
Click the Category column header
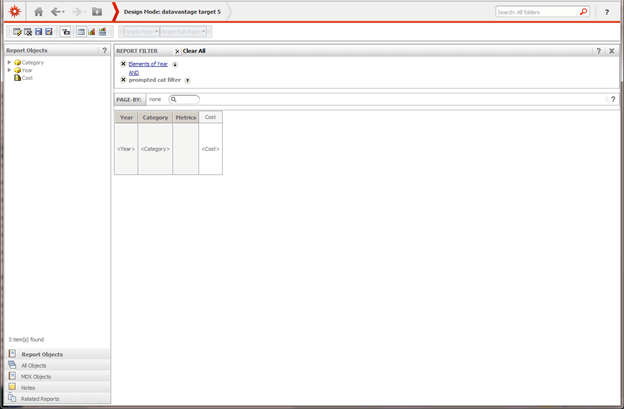coord(155,117)
